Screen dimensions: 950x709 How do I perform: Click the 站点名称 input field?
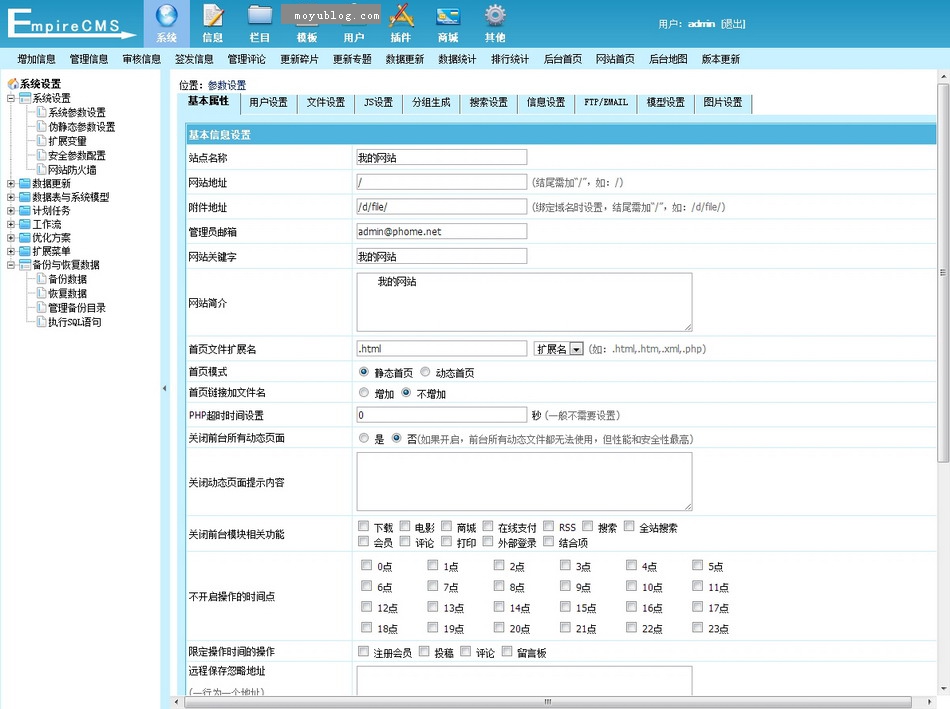[x=442, y=158]
